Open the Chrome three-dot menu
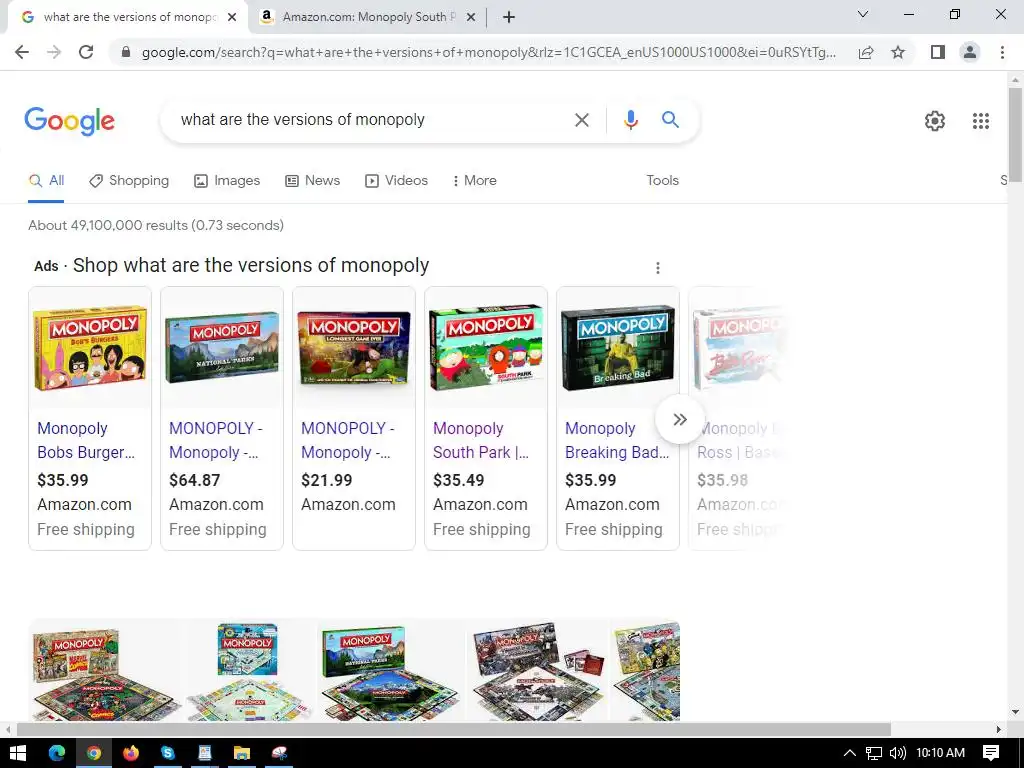 pos(1002,52)
